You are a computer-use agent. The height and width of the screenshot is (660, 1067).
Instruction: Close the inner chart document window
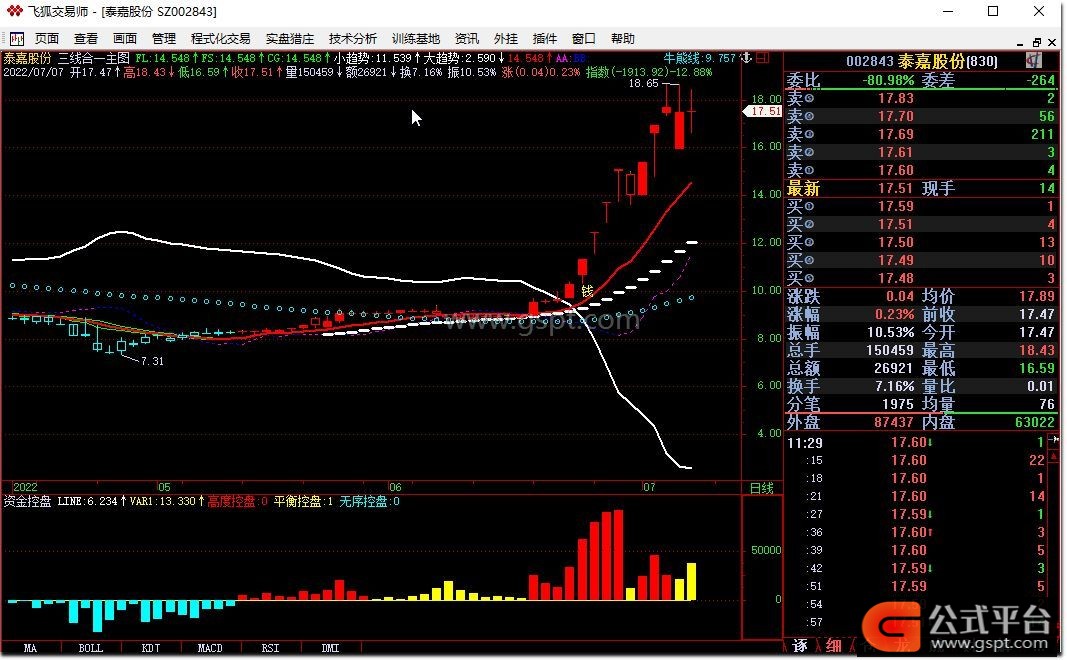point(1053,43)
